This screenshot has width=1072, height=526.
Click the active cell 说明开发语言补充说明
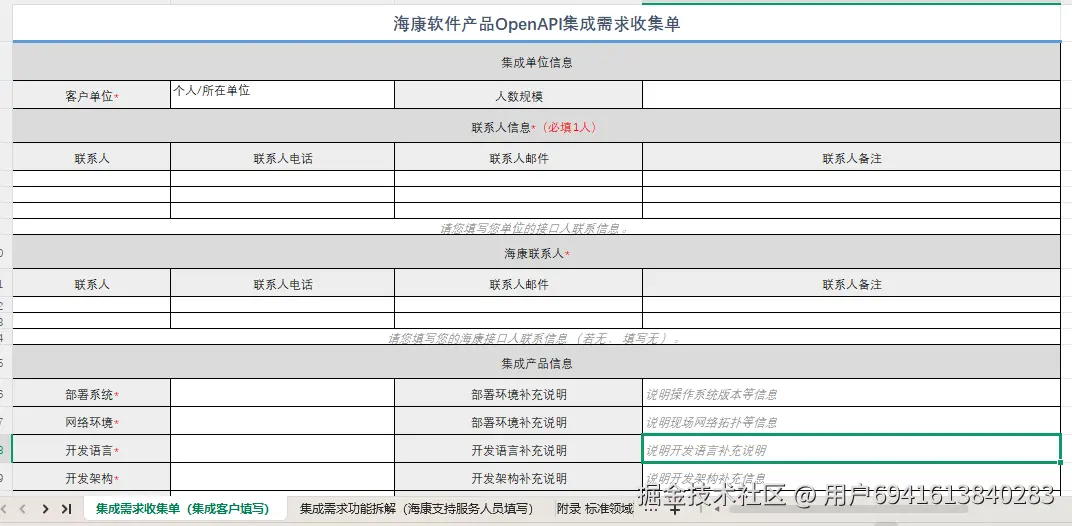coord(852,449)
